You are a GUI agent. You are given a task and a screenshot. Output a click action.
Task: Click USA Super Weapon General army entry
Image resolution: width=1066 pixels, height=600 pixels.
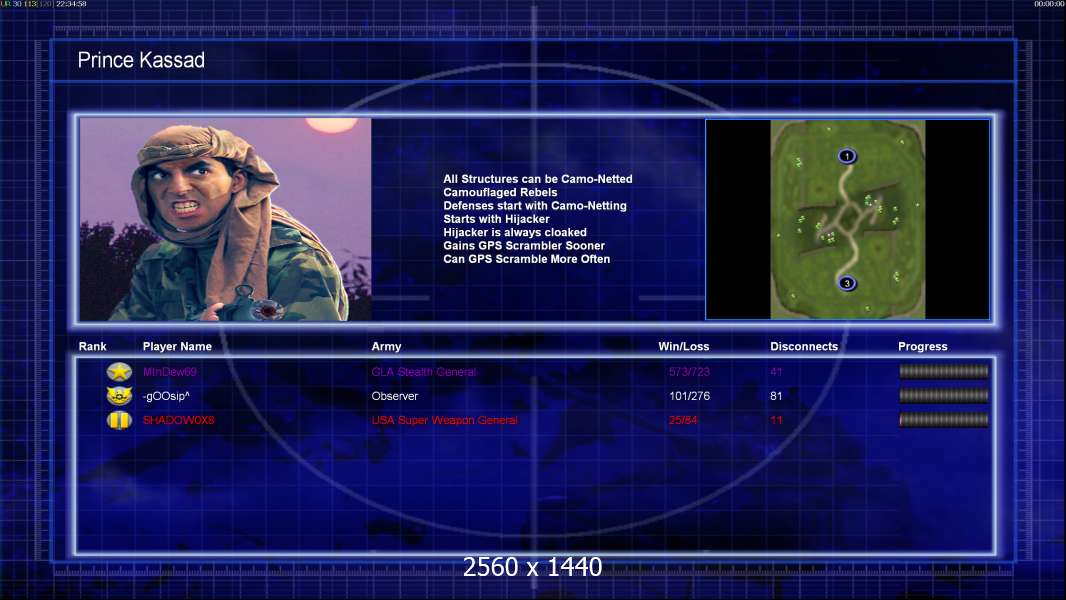click(444, 420)
